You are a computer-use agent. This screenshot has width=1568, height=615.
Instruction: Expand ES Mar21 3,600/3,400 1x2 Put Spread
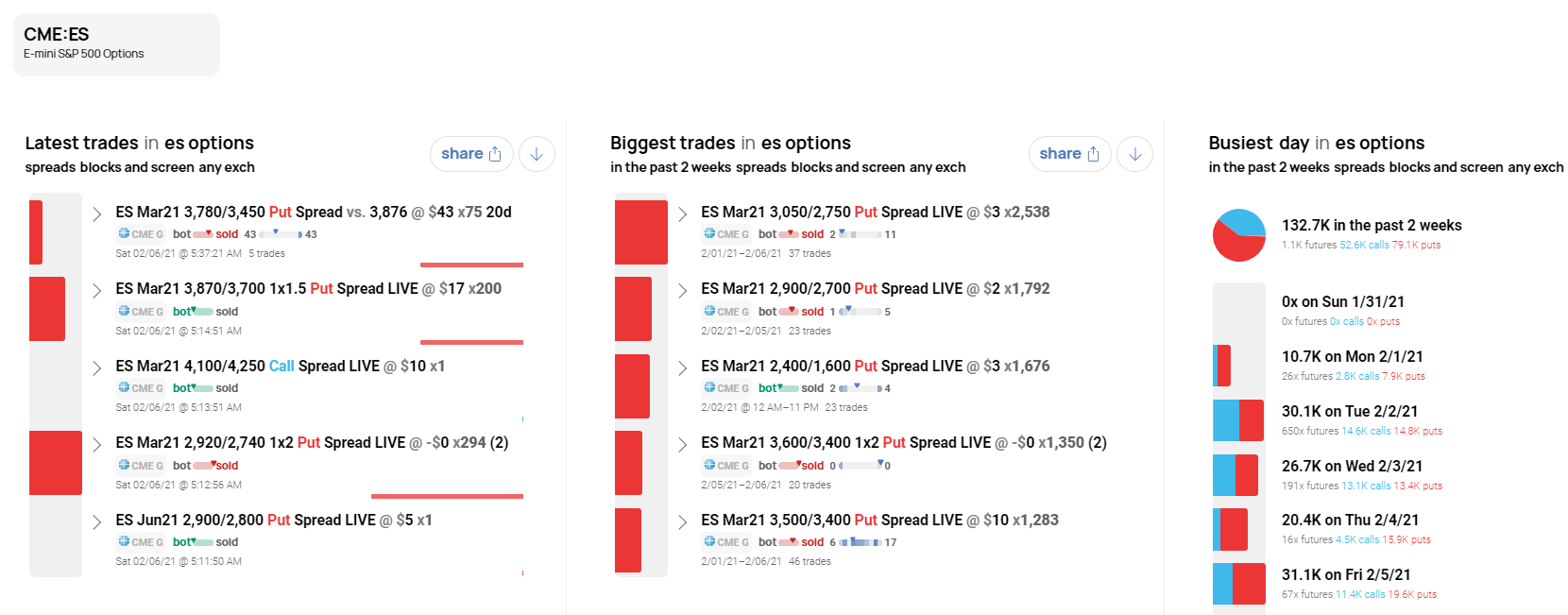[682, 444]
